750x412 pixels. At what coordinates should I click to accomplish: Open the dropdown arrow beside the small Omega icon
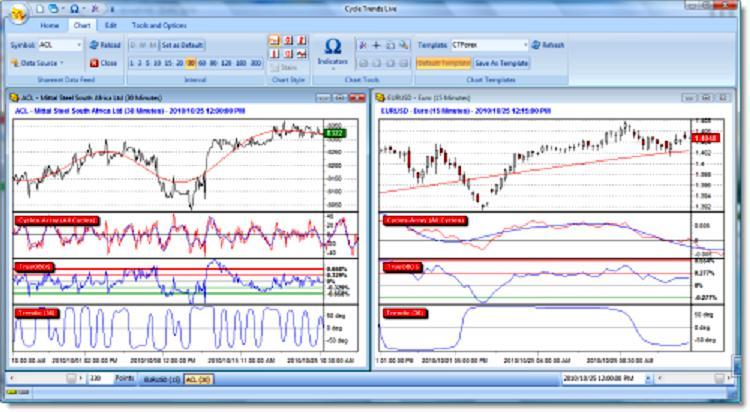tap(83, 9)
